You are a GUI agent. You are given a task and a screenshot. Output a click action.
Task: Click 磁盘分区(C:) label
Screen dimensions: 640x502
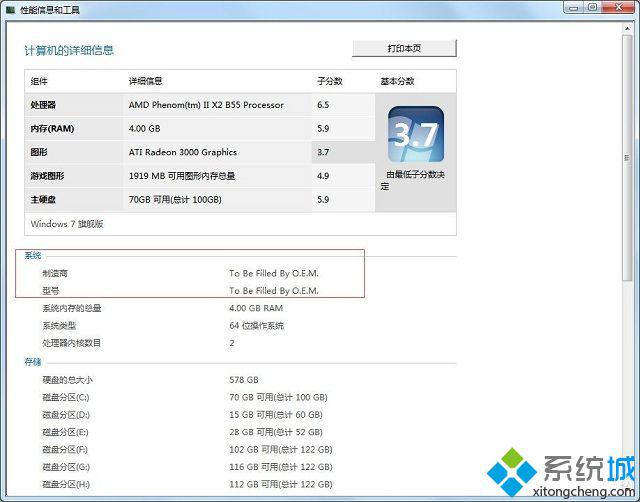click(x=66, y=397)
